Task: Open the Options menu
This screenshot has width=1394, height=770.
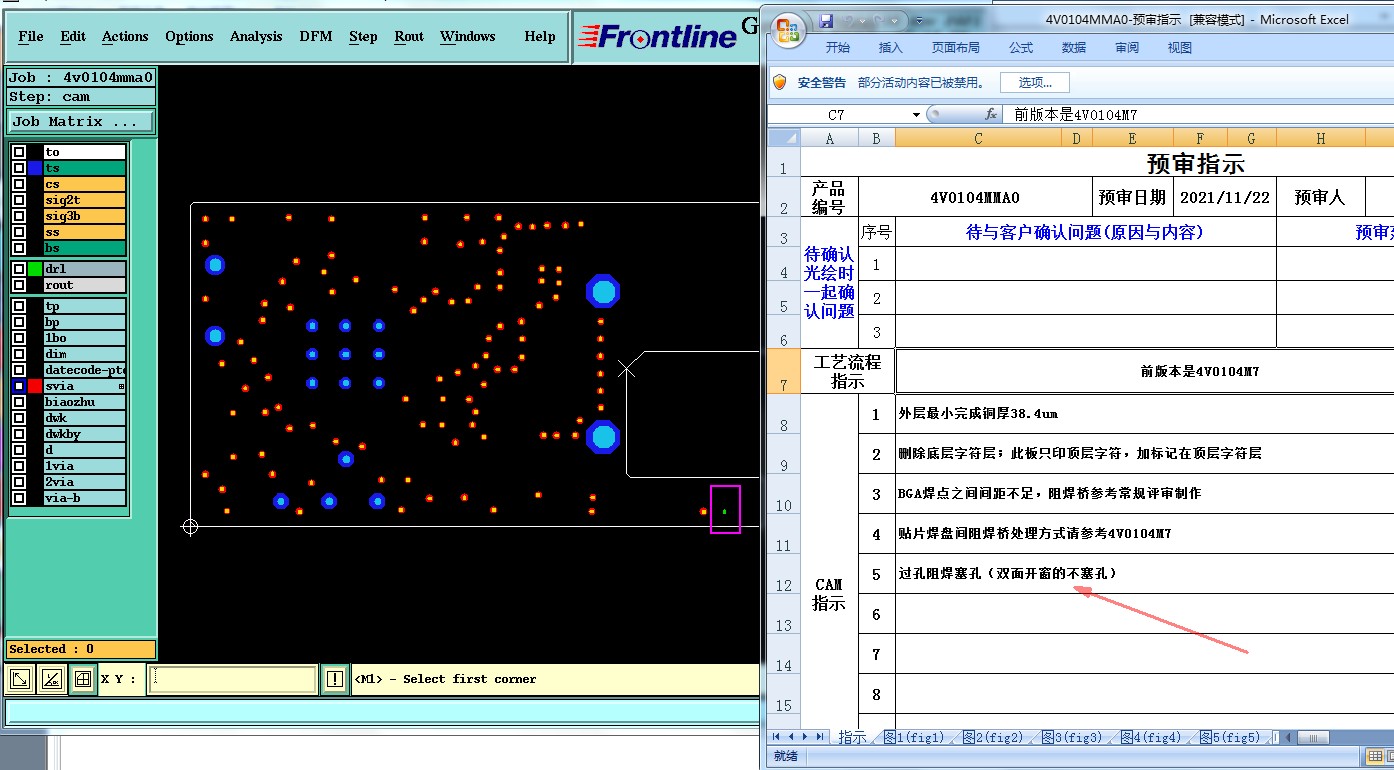Action: click(x=189, y=37)
